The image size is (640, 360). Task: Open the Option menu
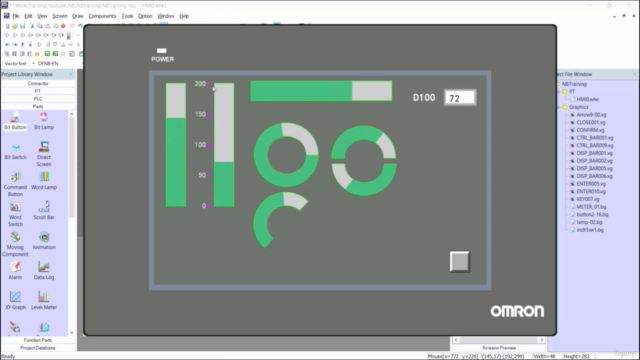(145, 16)
